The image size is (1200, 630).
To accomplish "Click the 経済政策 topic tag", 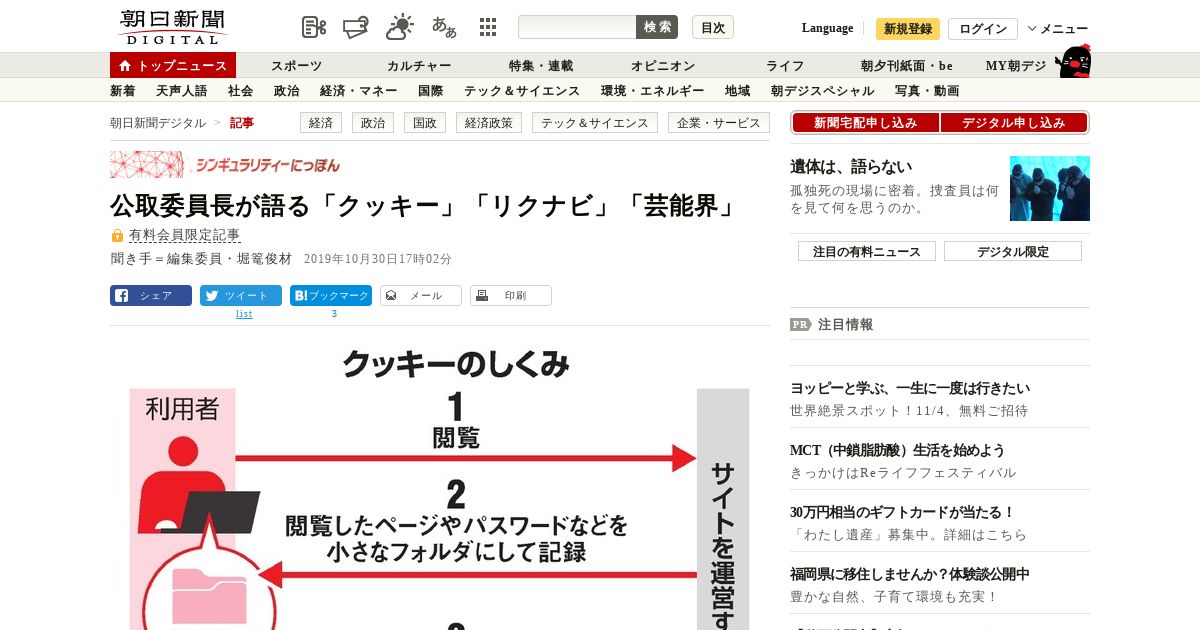I will 489,123.
